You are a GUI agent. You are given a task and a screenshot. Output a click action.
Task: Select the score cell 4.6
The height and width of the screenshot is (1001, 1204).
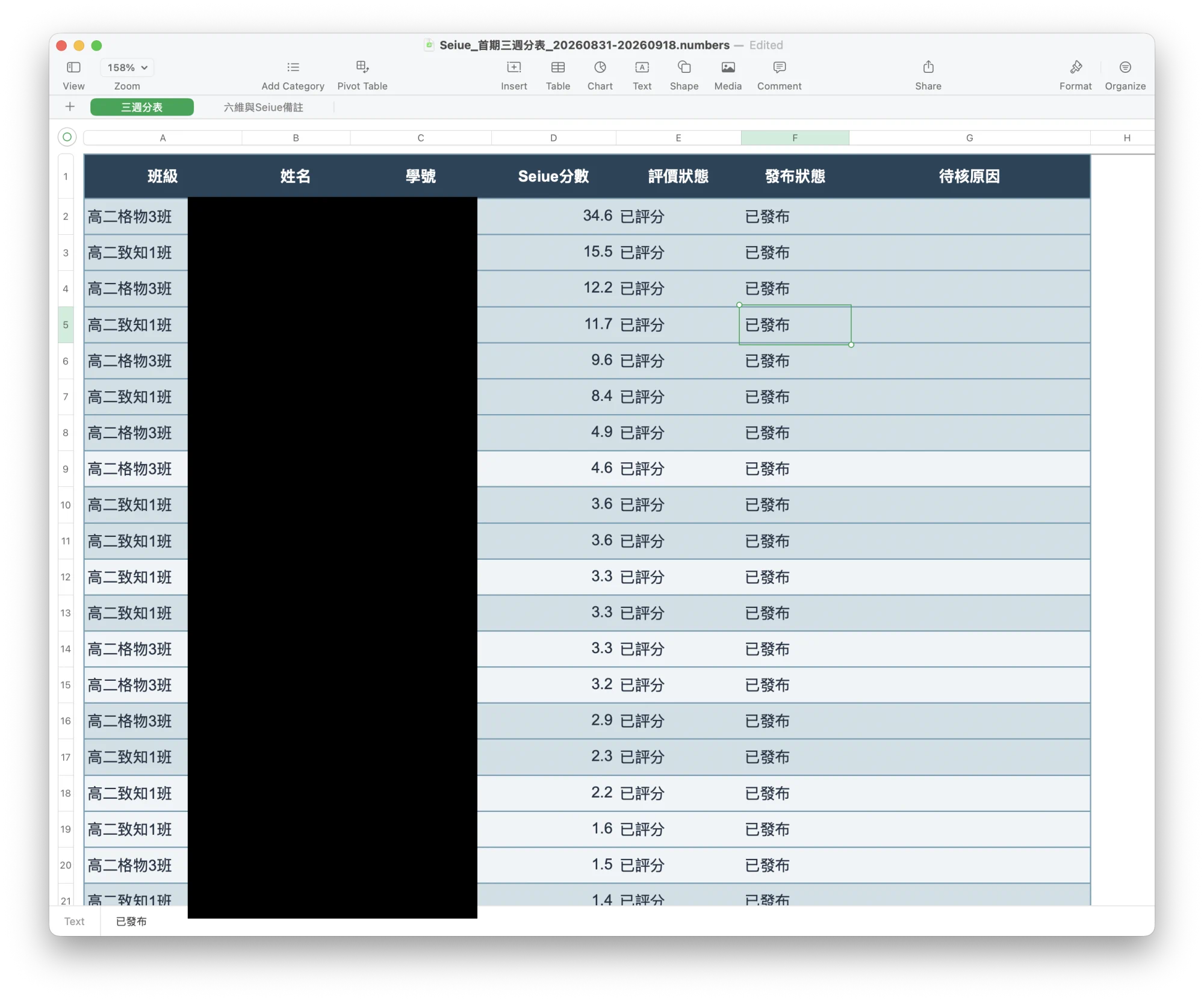click(554, 469)
